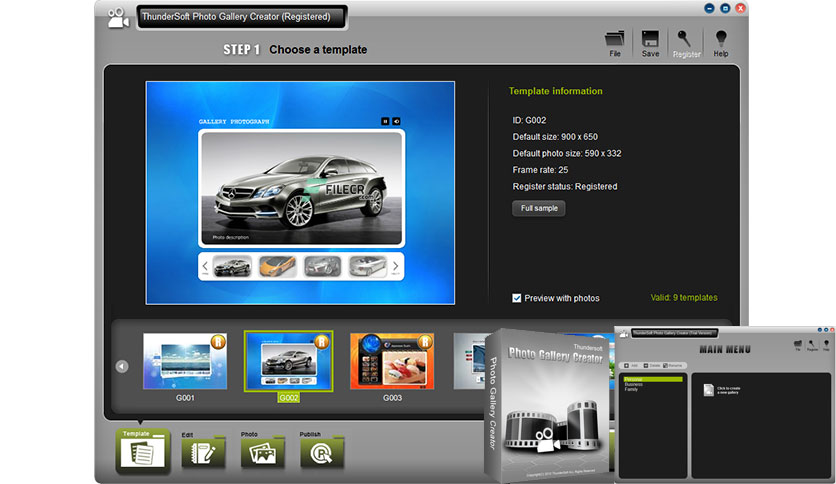
Task: Select the white convertible thumbnail in the preview
Action: (x=367, y=266)
